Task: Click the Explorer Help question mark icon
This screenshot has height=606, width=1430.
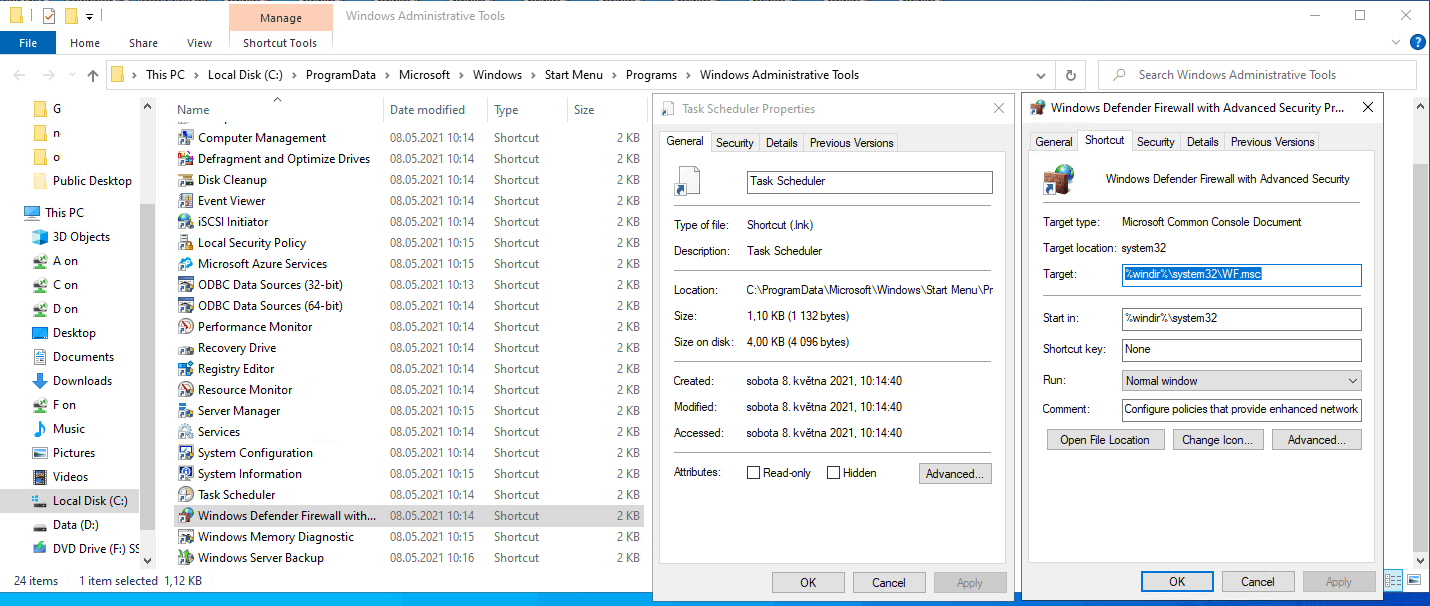Action: [x=1417, y=42]
